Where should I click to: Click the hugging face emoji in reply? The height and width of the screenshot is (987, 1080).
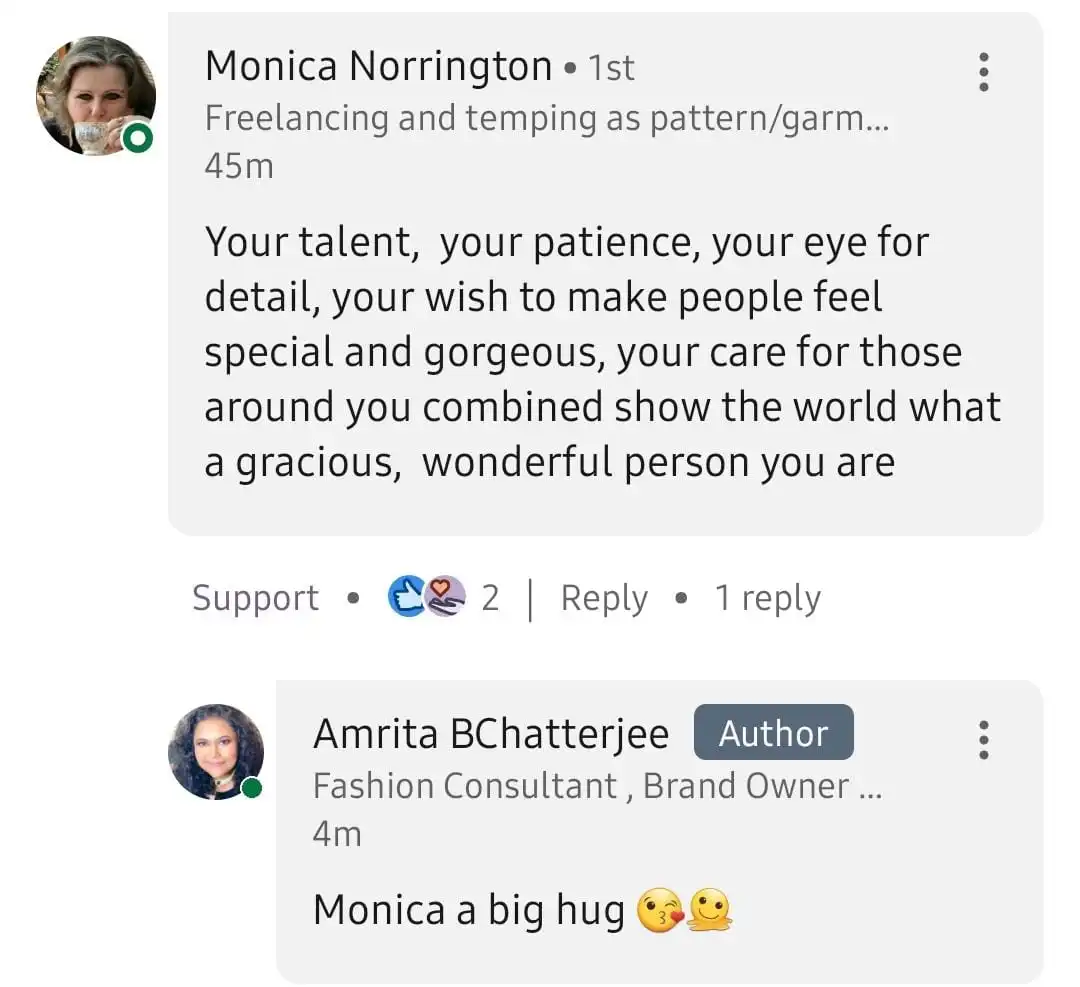pos(711,911)
